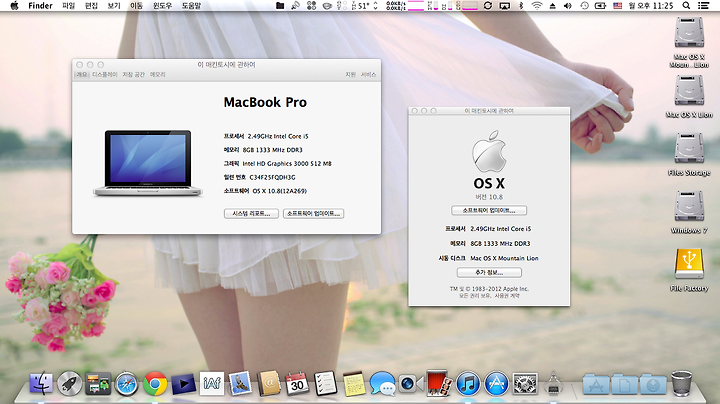The height and width of the screenshot is (404, 720).
Task: Switch to the 메모리 tab
Action: coord(158,74)
